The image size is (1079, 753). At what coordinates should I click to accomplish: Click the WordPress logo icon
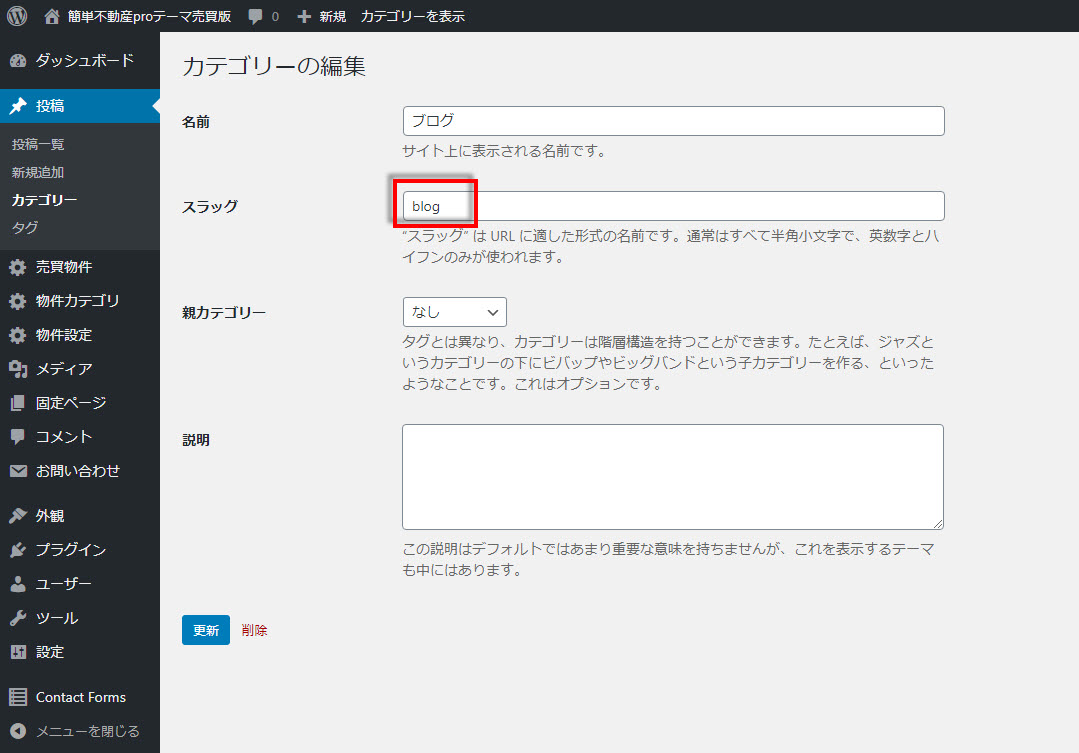coord(16,16)
